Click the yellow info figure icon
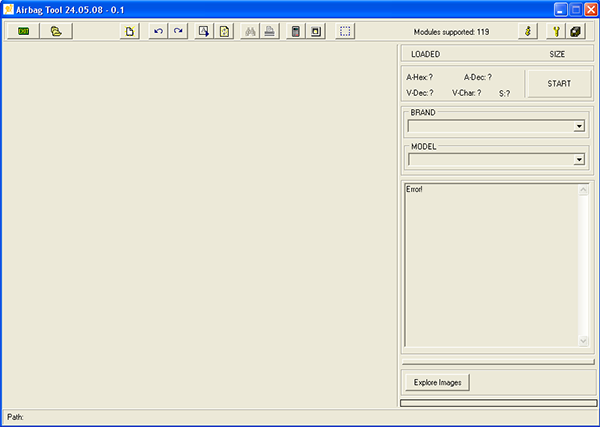This screenshot has width=600, height=427. click(528, 31)
